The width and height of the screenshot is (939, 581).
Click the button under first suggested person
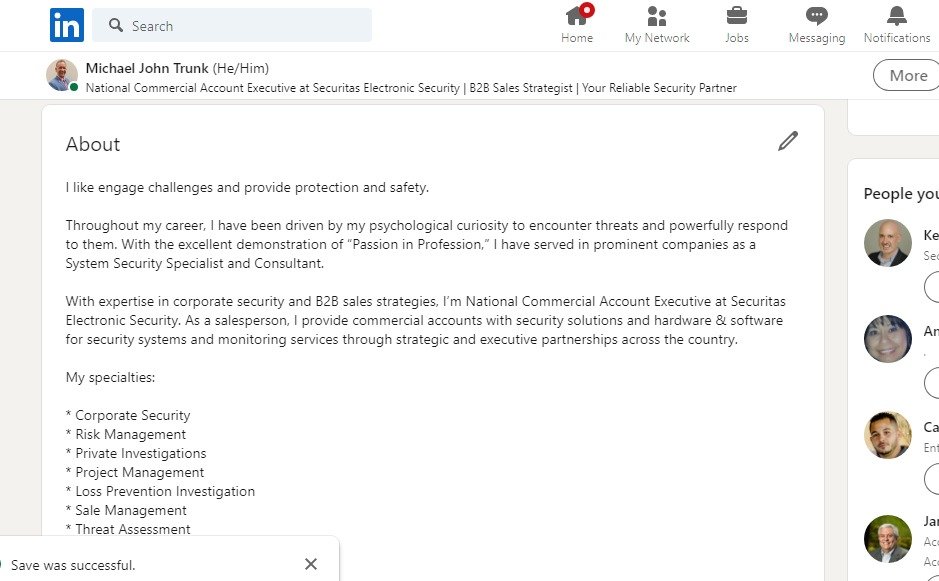click(931, 286)
